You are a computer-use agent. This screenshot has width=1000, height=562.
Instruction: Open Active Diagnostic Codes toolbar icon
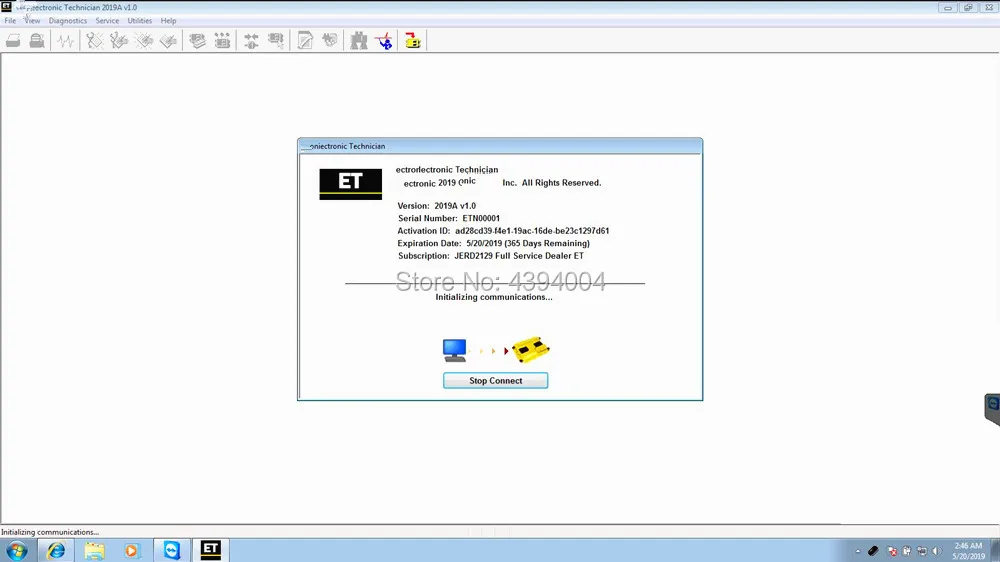pyautogui.click(x=94, y=41)
